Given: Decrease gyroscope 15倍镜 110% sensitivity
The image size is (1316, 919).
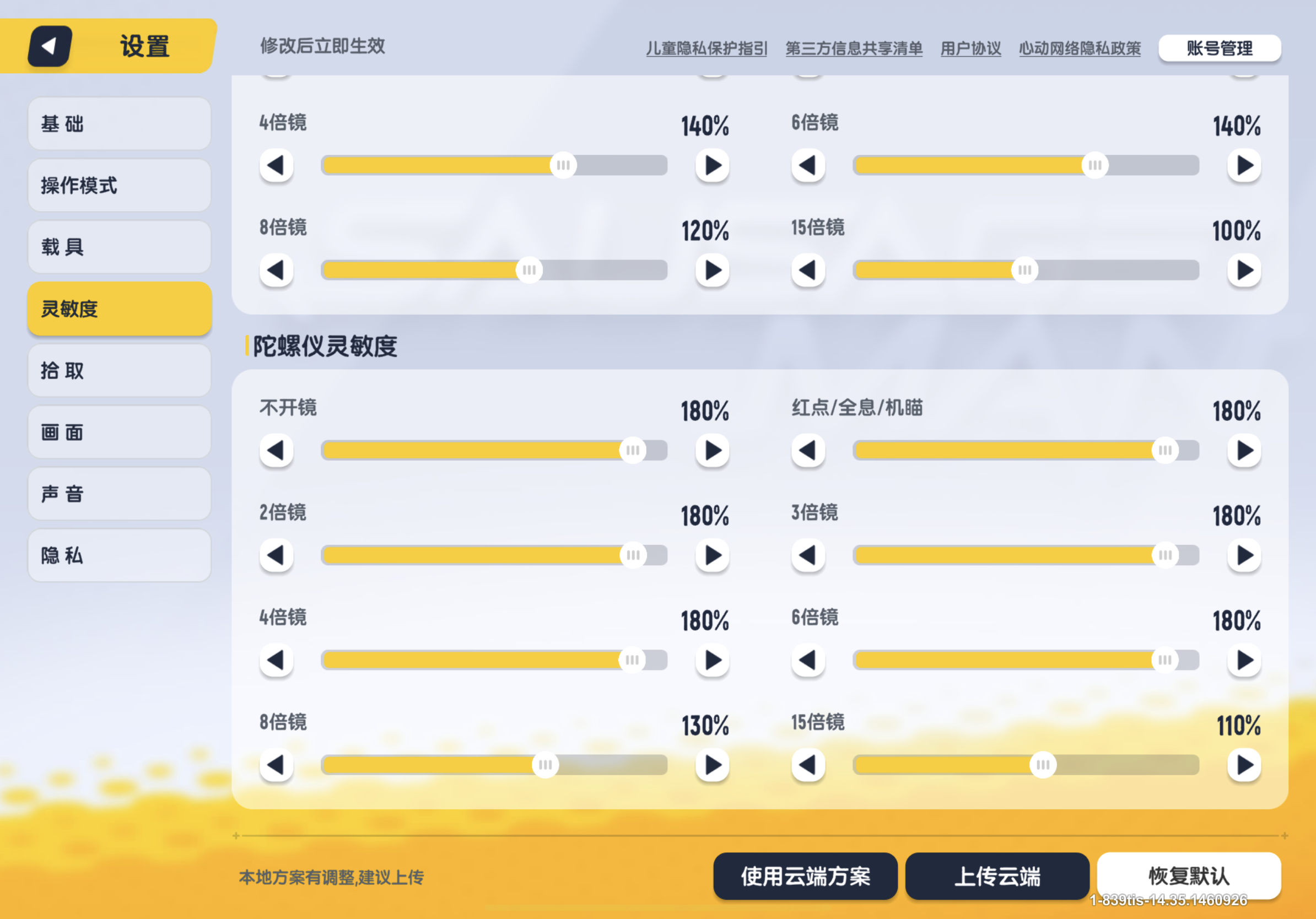Looking at the screenshot, I should (808, 765).
